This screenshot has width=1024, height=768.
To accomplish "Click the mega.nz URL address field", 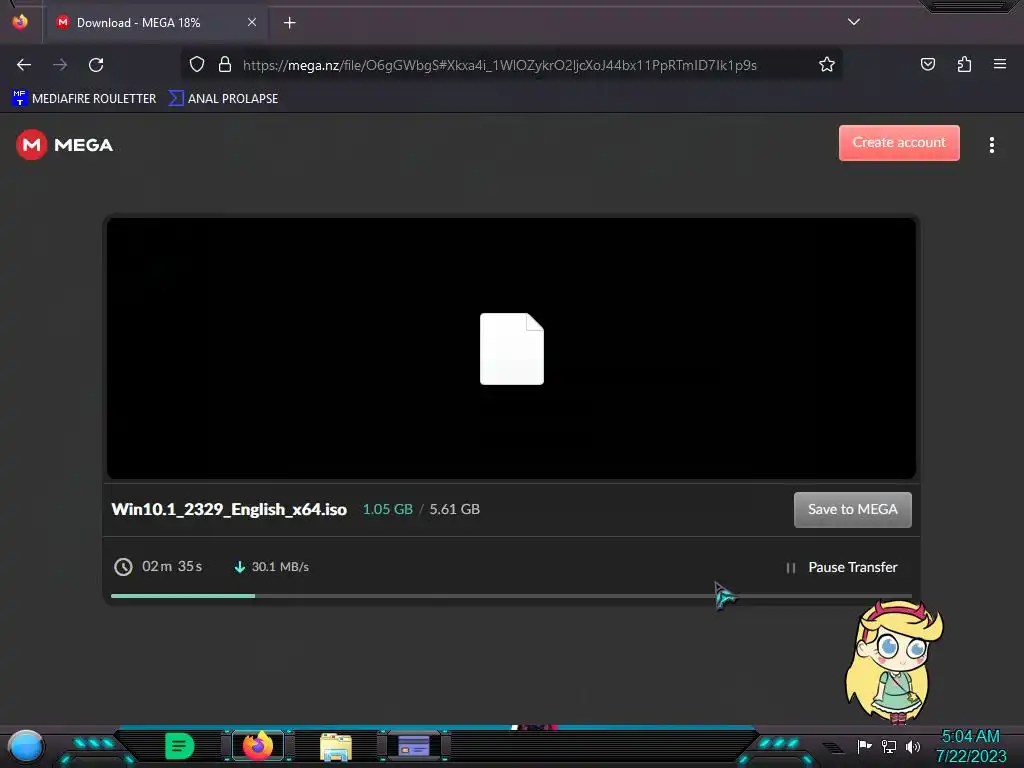I will pos(500,65).
